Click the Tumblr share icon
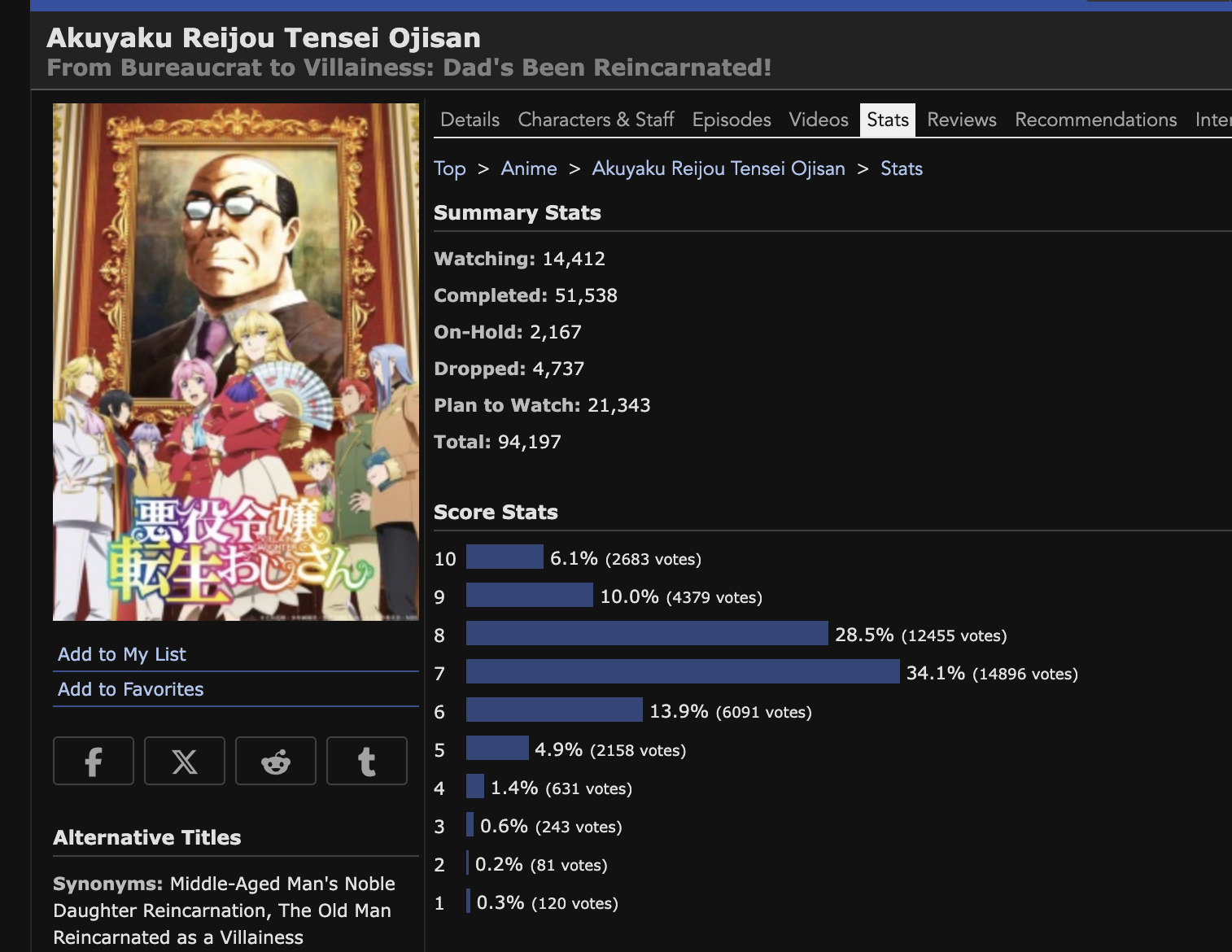Viewport: 1232px width, 952px height. click(x=367, y=761)
